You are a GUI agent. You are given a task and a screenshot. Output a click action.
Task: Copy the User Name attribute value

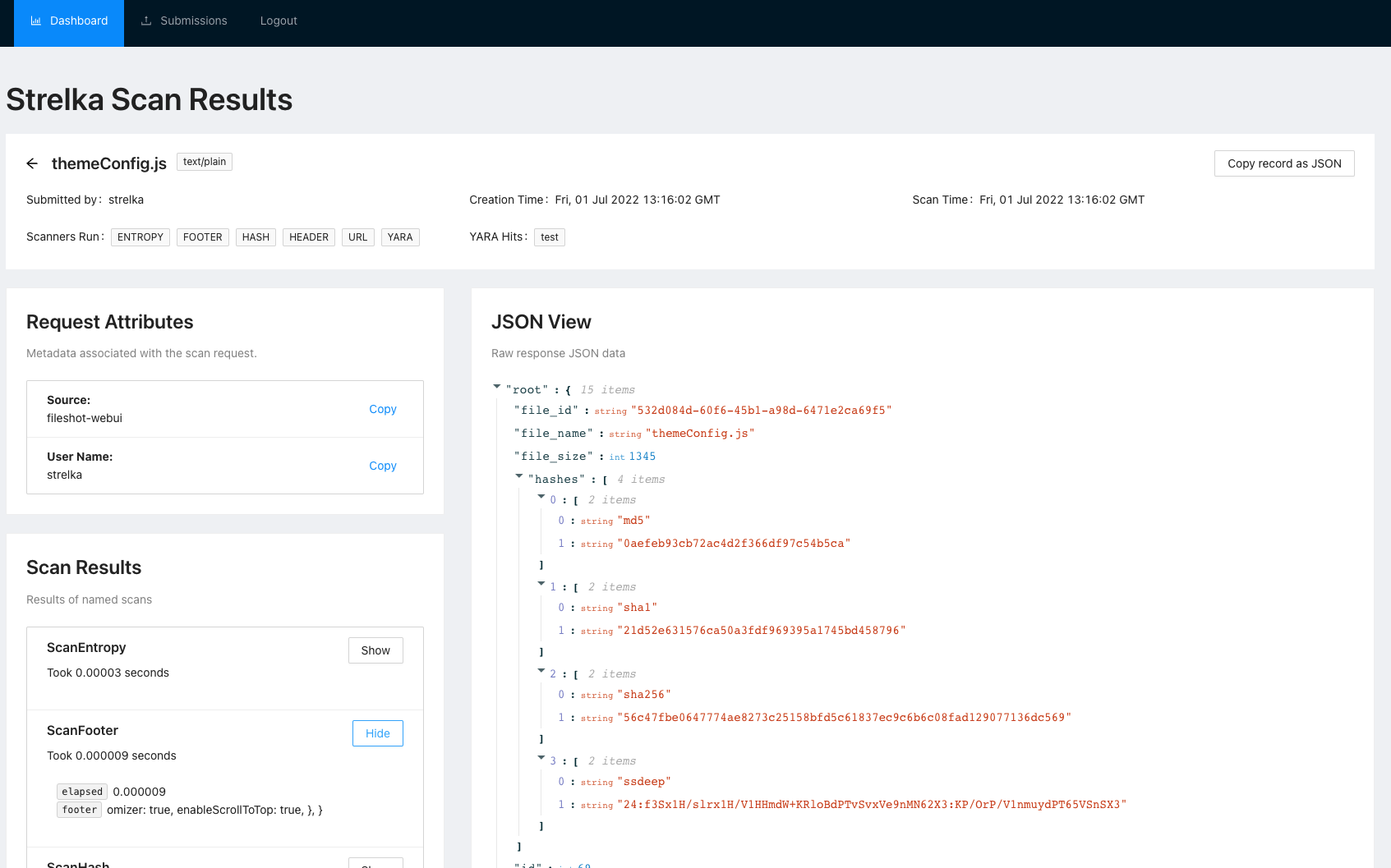tap(383, 466)
